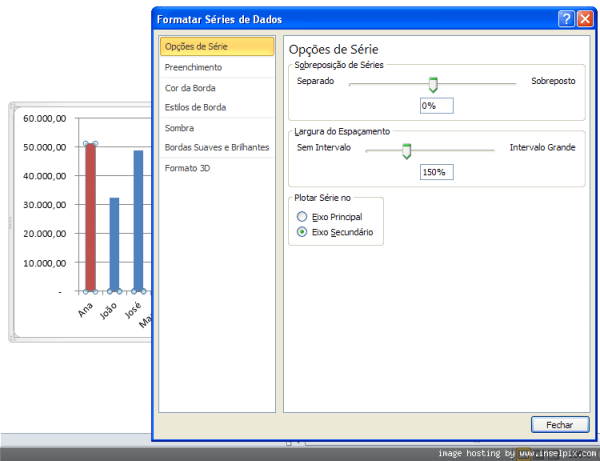The width and height of the screenshot is (600, 461).
Task: Select Bordas Suaves e Brilhantes category
Action: [x=217, y=147]
